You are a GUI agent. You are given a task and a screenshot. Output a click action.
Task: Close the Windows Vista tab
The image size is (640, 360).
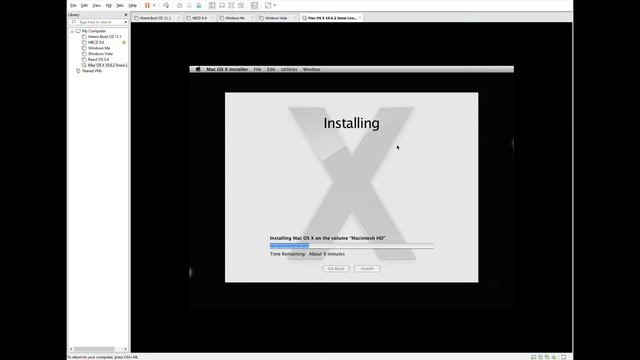click(x=295, y=18)
